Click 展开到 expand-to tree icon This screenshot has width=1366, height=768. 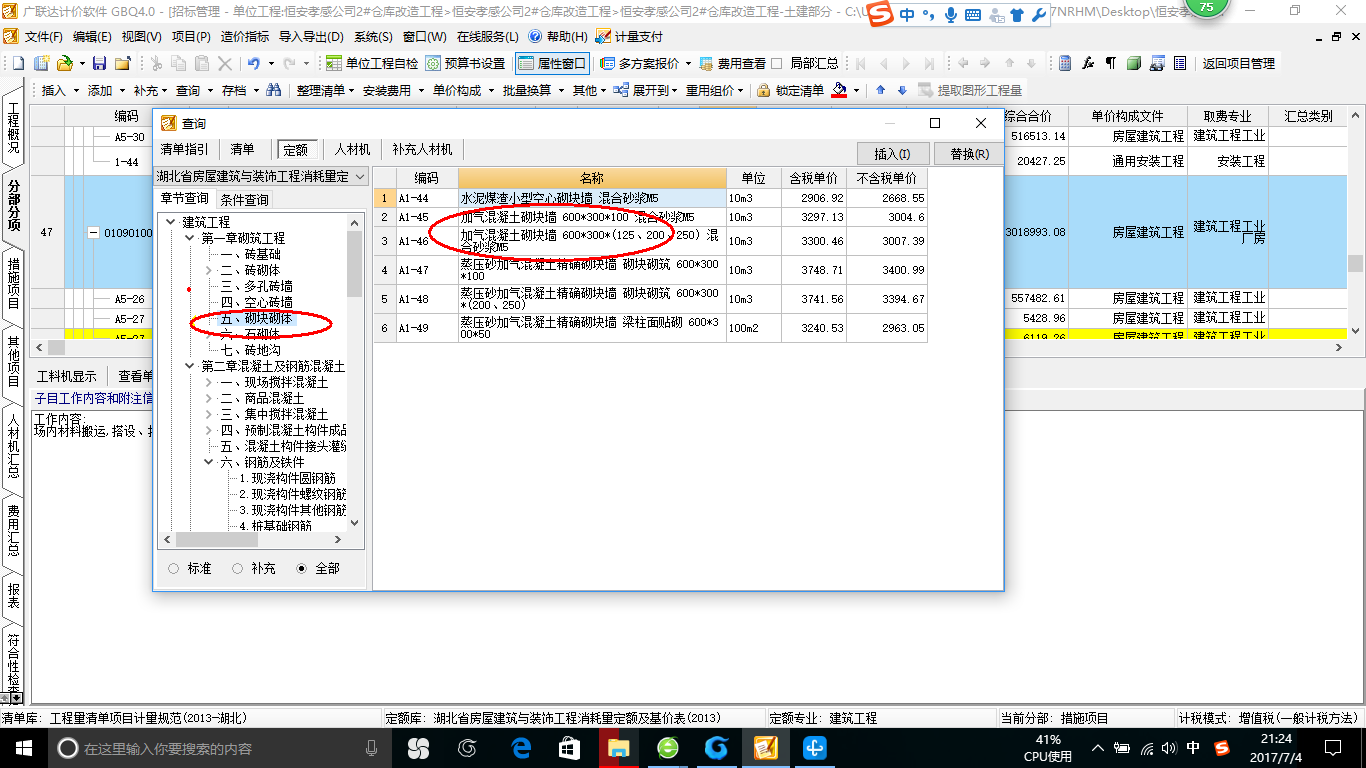[x=622, y=90]
